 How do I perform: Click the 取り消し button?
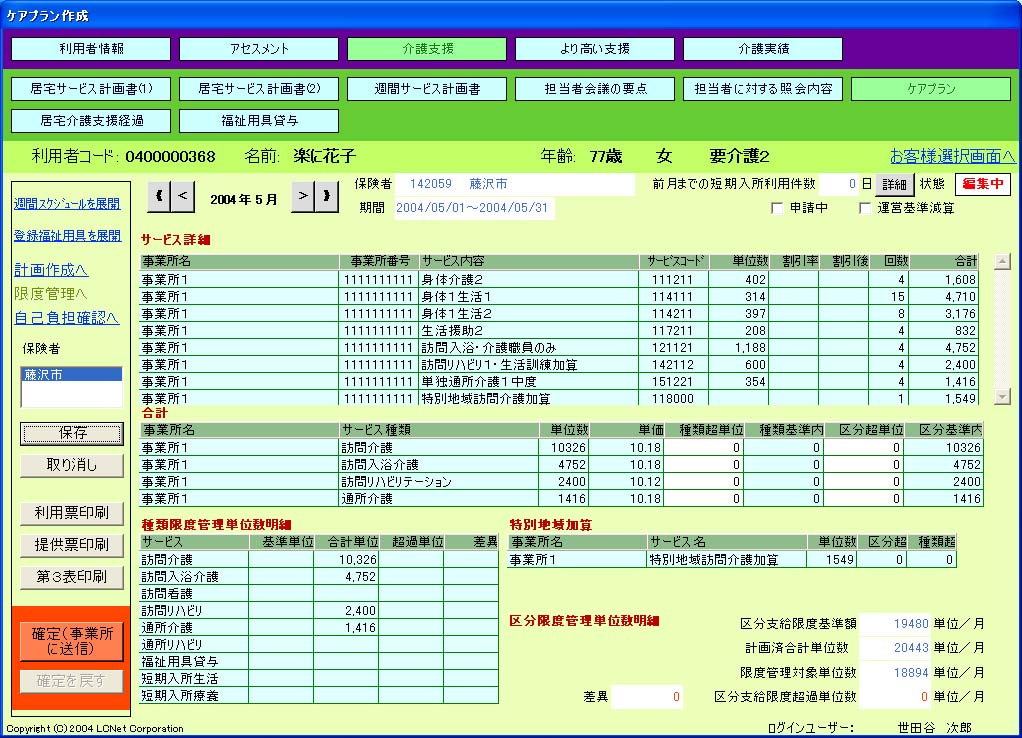coord(72,465)
